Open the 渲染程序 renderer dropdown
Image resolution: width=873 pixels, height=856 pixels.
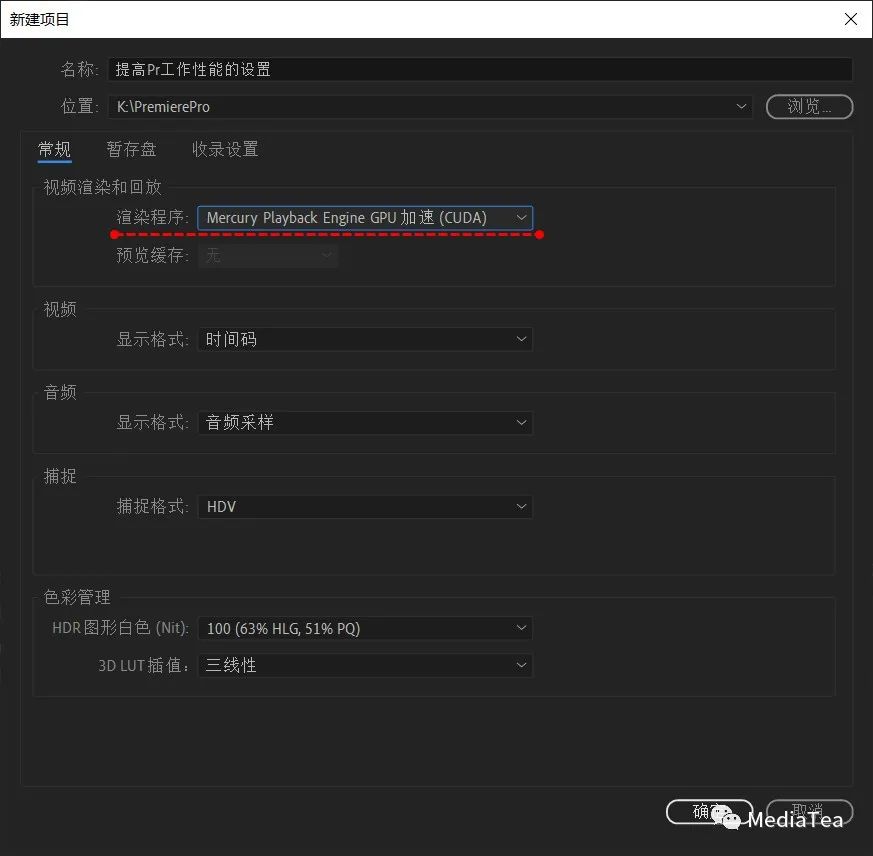(365, 218)
